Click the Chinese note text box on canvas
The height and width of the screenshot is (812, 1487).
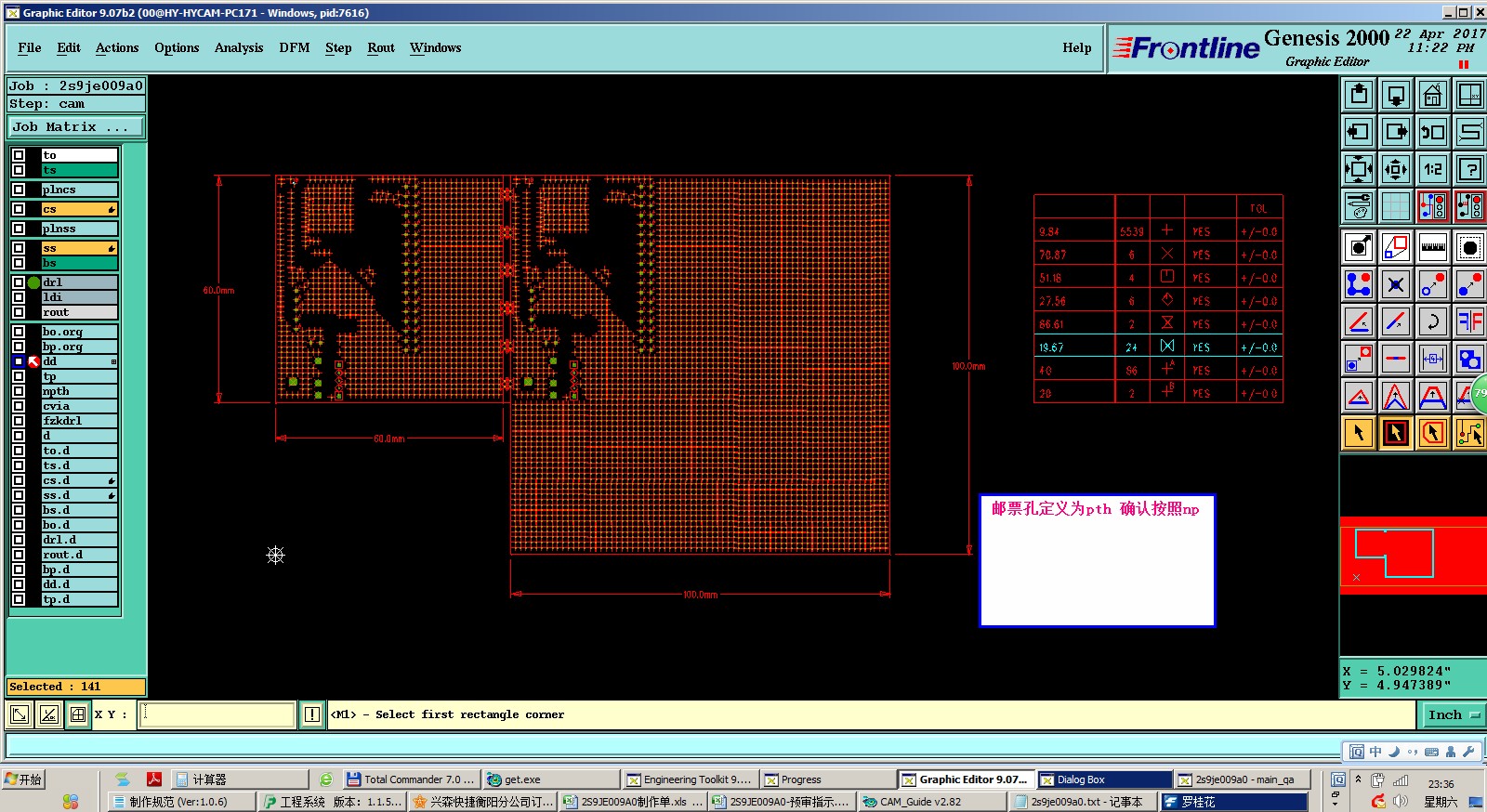tap(1098, 560)
